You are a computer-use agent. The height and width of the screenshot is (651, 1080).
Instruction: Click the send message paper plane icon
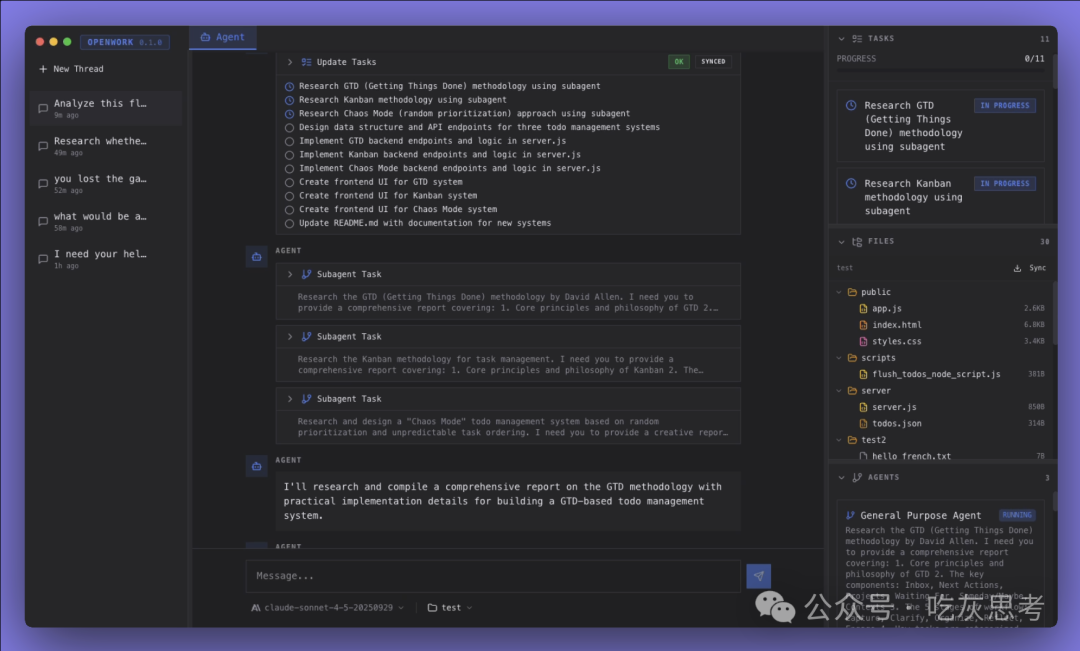(758, 576)
